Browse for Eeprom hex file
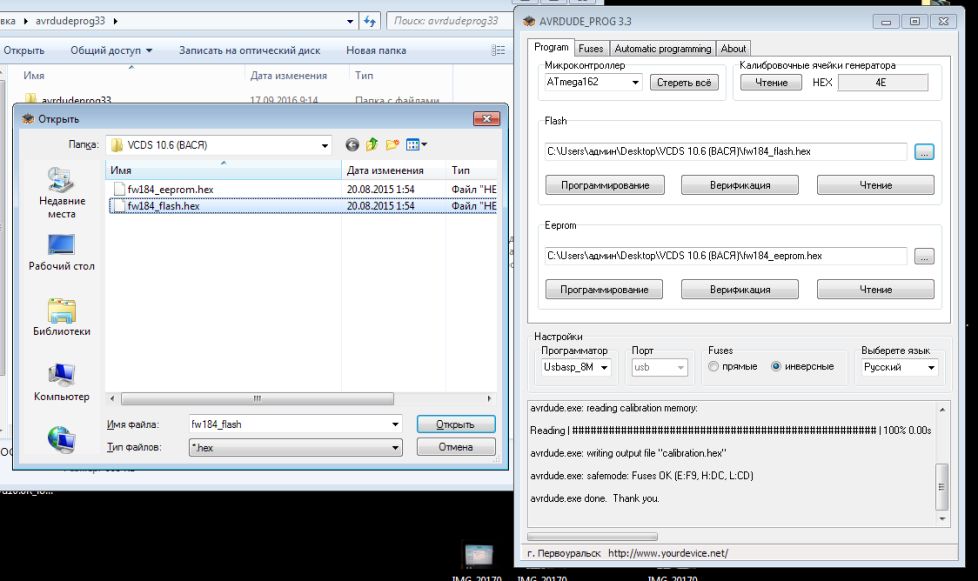Viewport: 978px width, 581px height. 924,256
